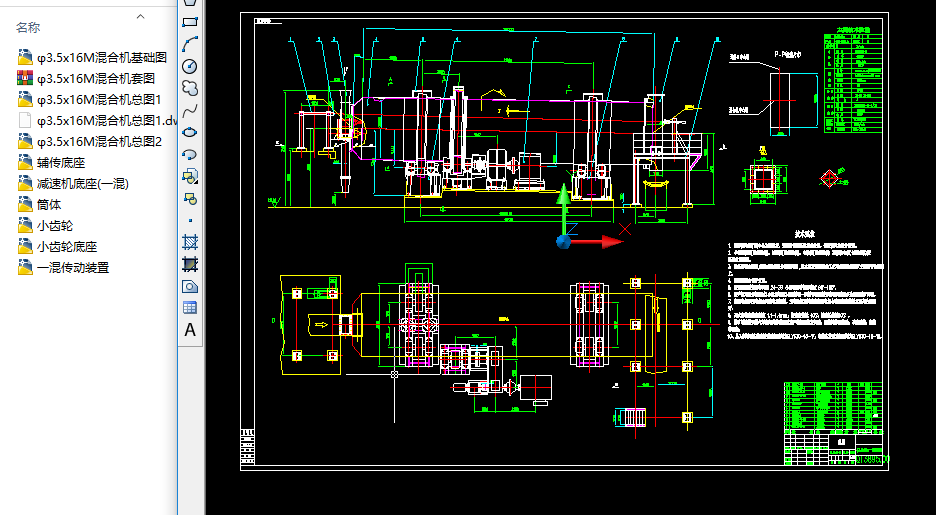Select the Circle draw tool
Screen dimensions: 936x515
tap(190, 66)
